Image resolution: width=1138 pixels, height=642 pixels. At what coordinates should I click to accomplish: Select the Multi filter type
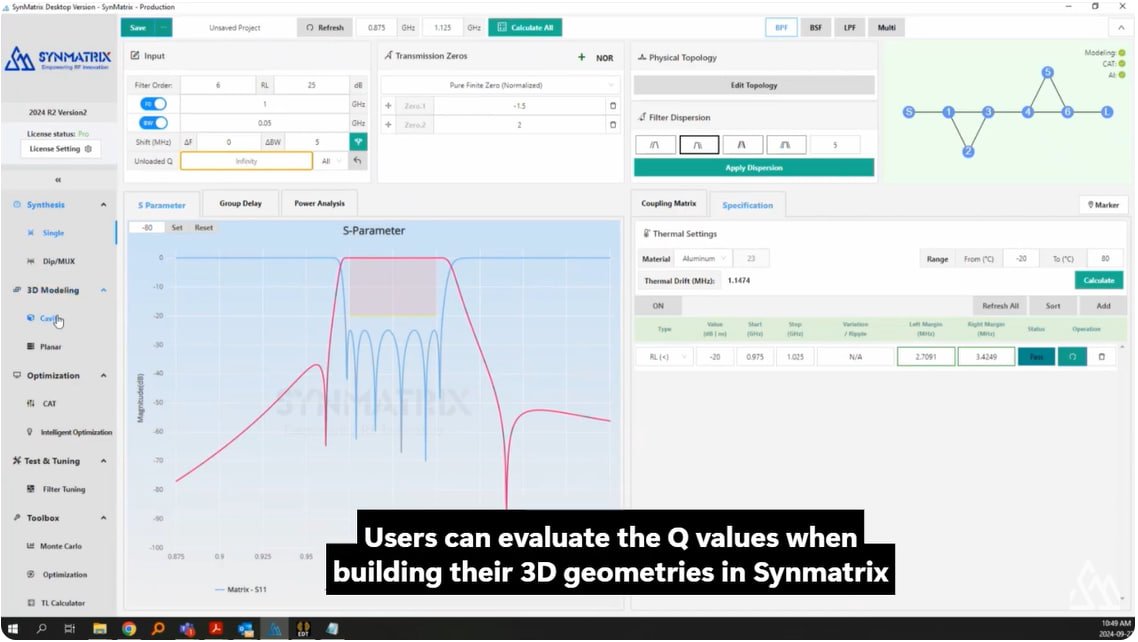[886, 28]
